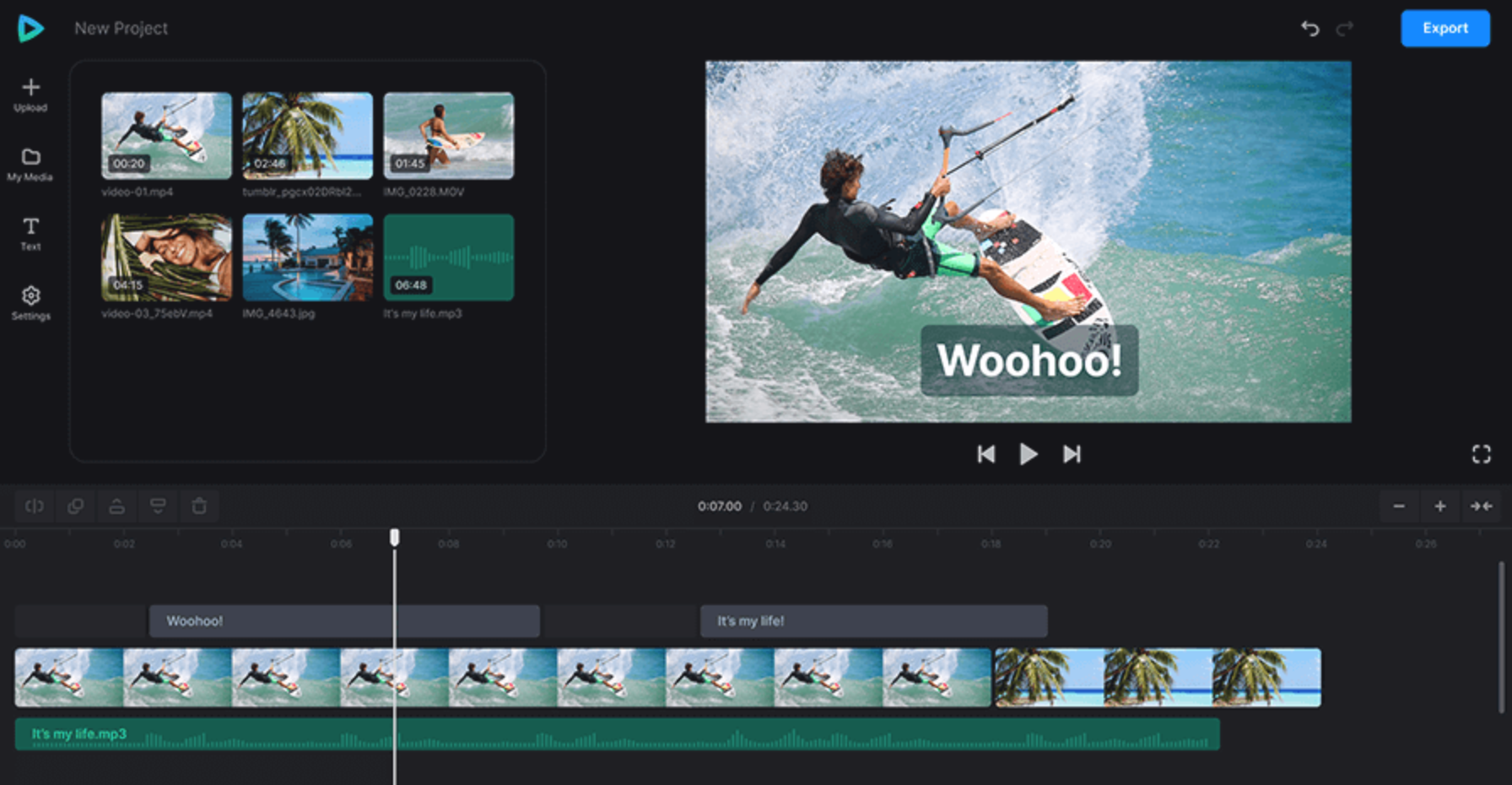Click the trash delete icon

pos(199,506)
